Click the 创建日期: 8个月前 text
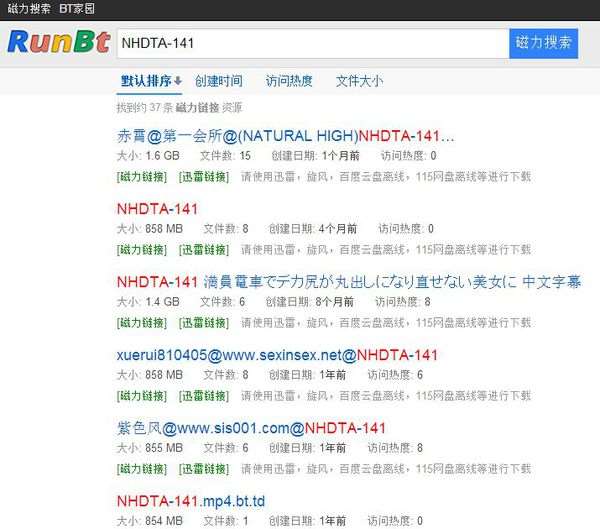Image resolution: width=600 pixels, height=529 pixels. [x=310, y=302]
